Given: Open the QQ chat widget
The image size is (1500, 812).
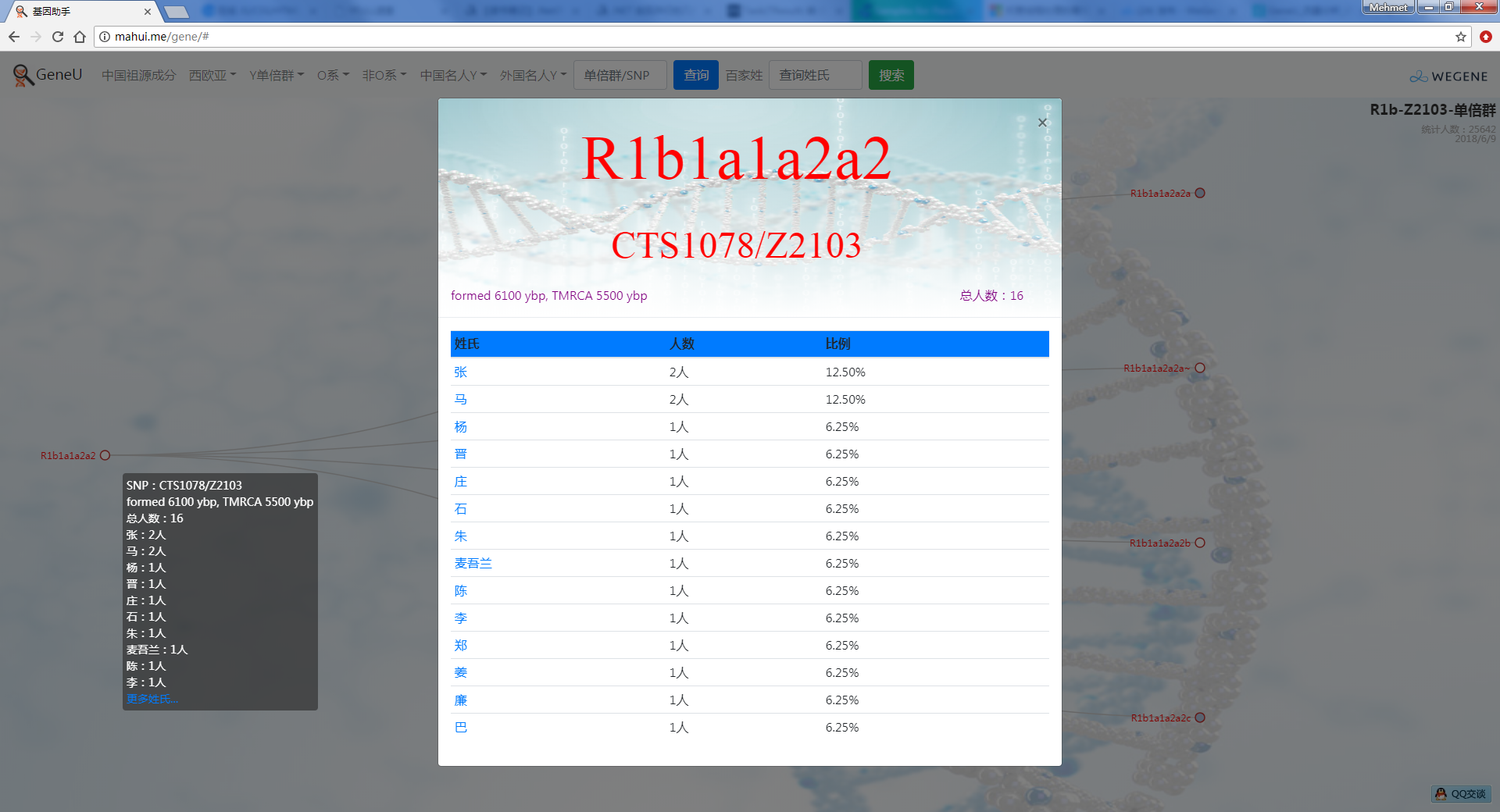Looking at the screenshot, I should tap(1461, 793).
